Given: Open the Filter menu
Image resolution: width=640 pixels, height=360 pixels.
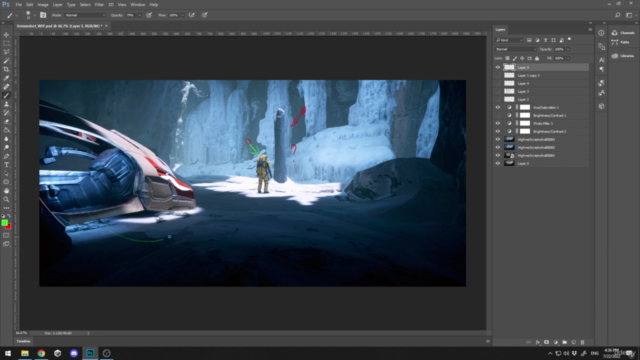Looking at the screenshot, I should point(99,4).
